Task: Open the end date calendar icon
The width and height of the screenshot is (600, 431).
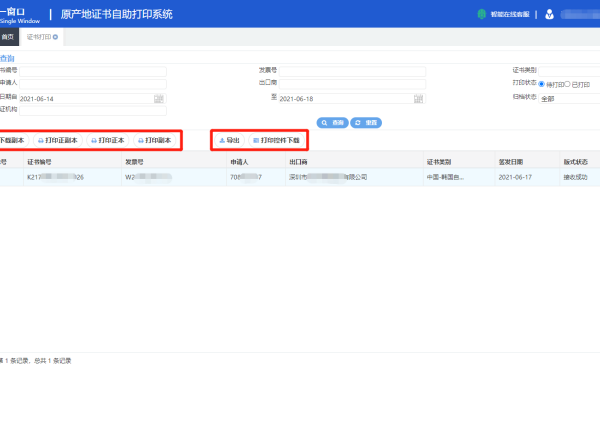Action: tap(418, 98)
